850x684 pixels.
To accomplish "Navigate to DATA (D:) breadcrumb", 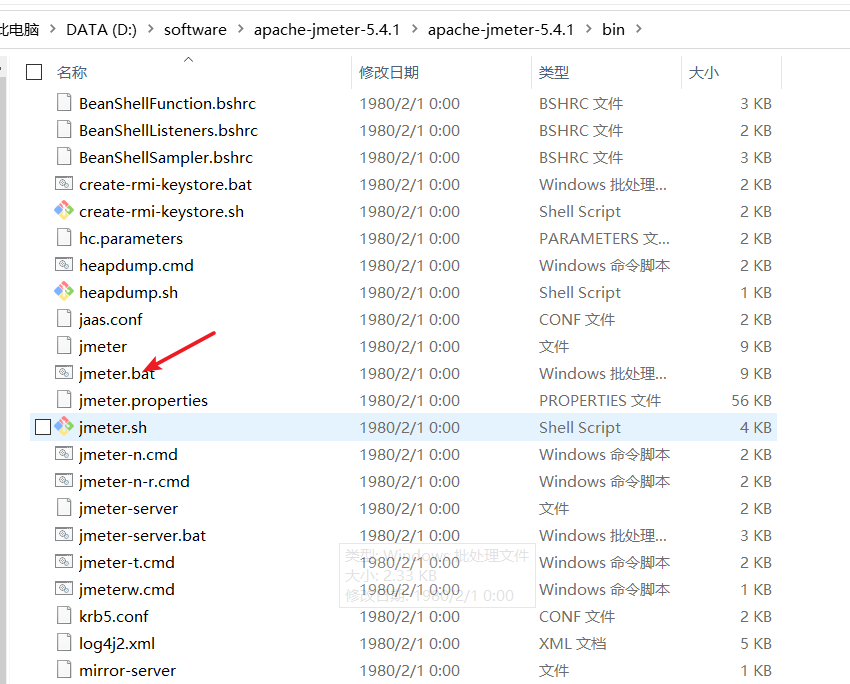I will (x=101, y=29).
